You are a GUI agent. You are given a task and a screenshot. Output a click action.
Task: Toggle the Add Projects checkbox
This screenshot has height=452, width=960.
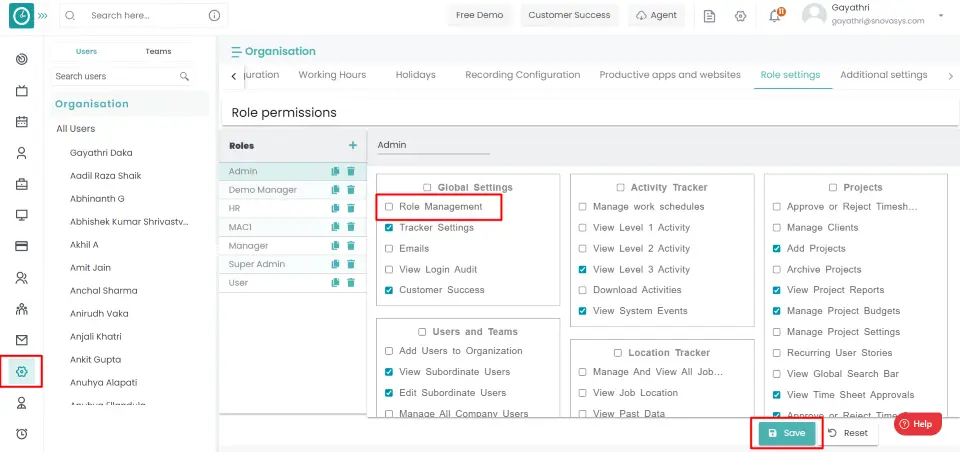click(x=776, y=249)
